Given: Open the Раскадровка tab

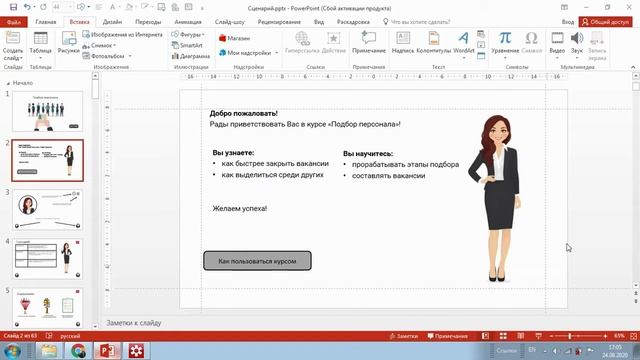Looking at the screenshot, I should 353,22.
